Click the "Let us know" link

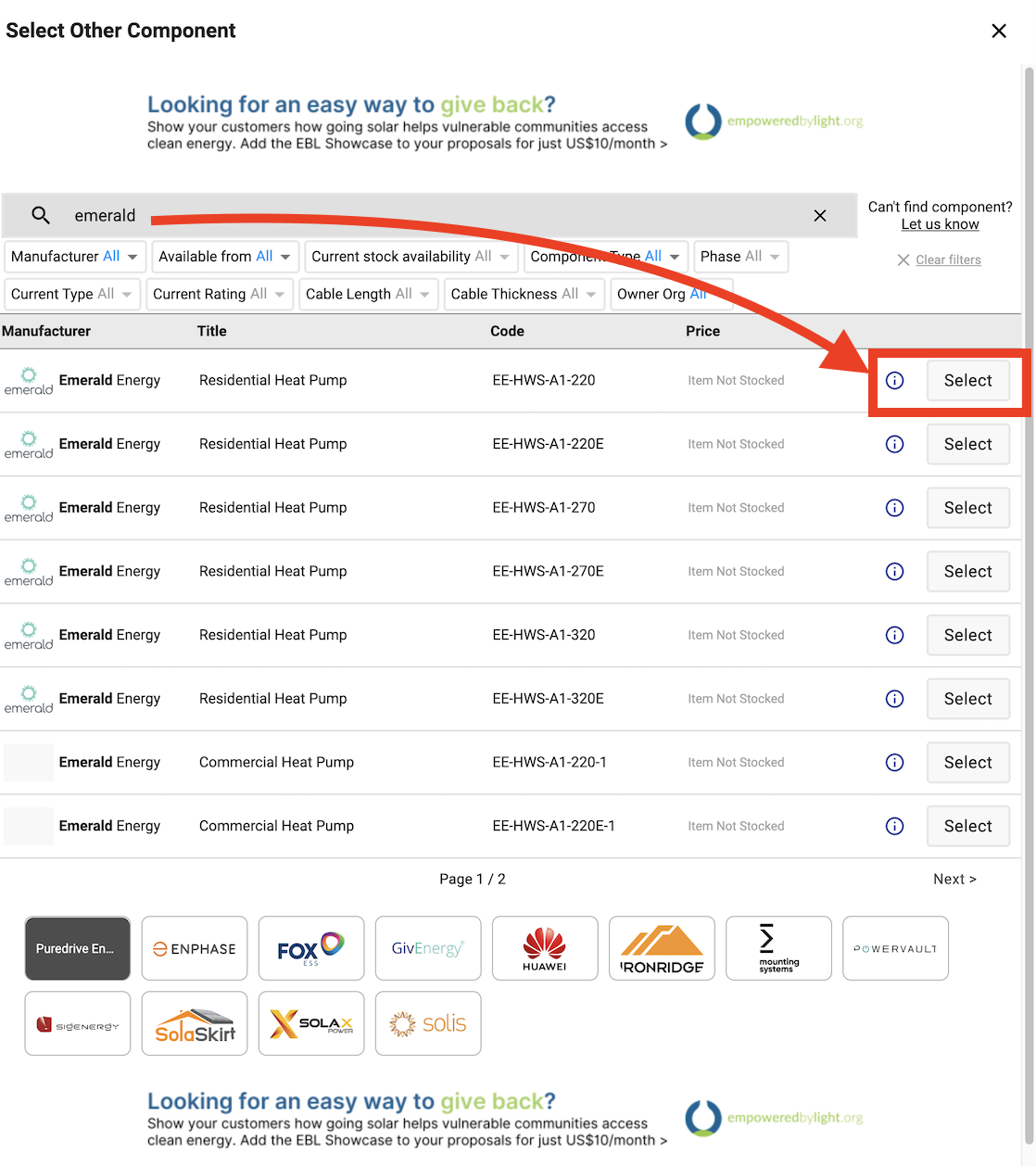940,223
